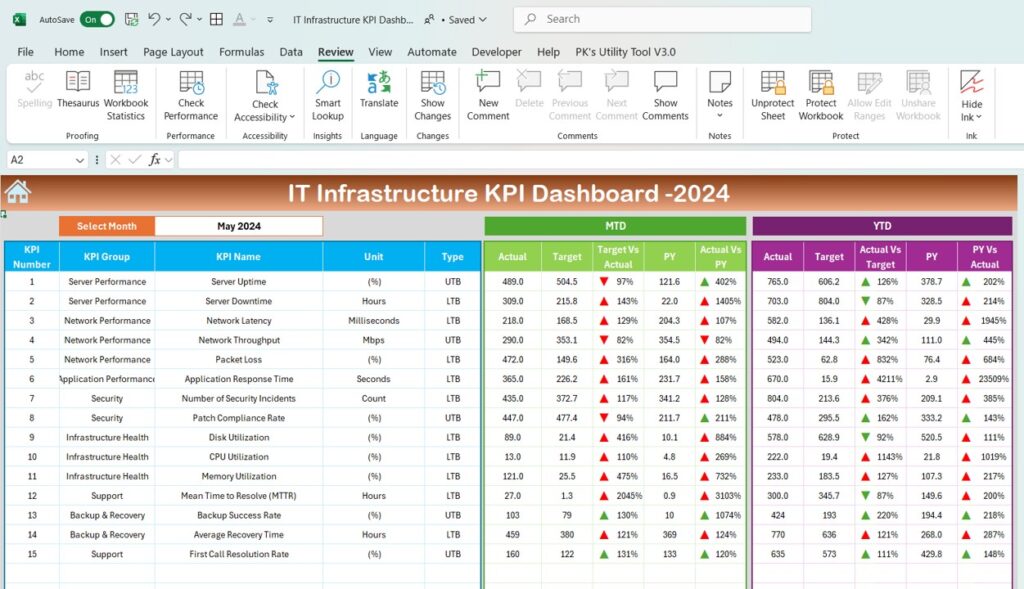The image size is (1024, 589).
Task: Click the font color icon in quick access
Action: [x=240, y=20]
